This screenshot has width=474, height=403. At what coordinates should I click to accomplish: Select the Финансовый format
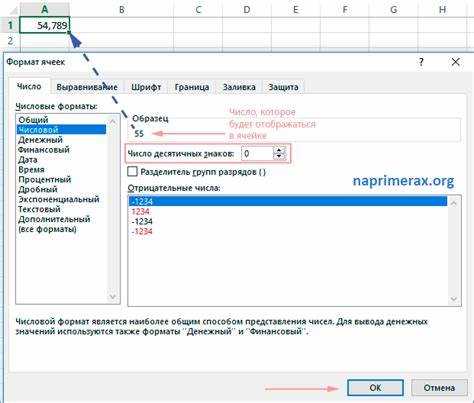click(x=61, y=149)
